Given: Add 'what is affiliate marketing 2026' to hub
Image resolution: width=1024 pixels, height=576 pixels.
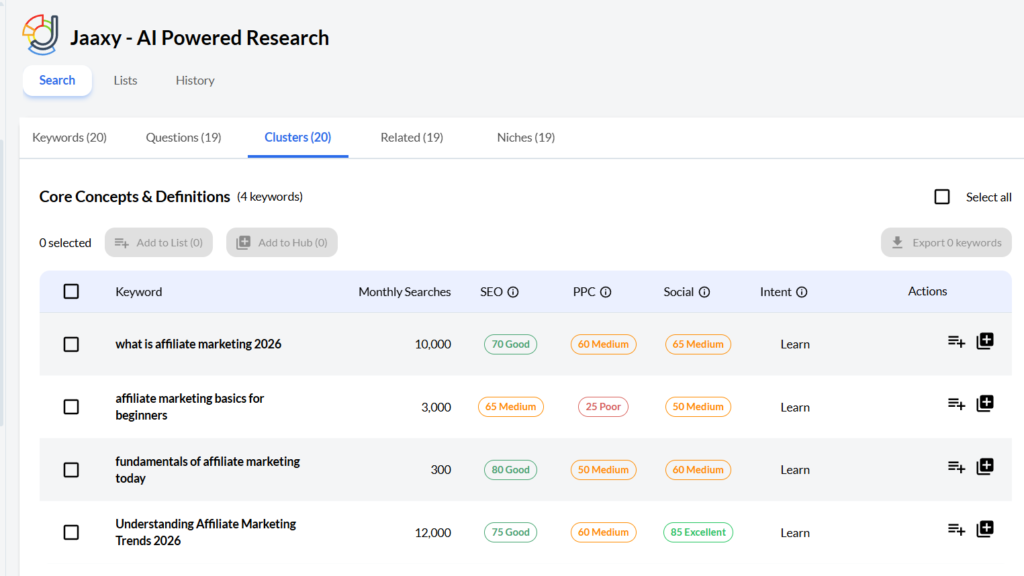Looking at the screenshot, I should 985,342.
